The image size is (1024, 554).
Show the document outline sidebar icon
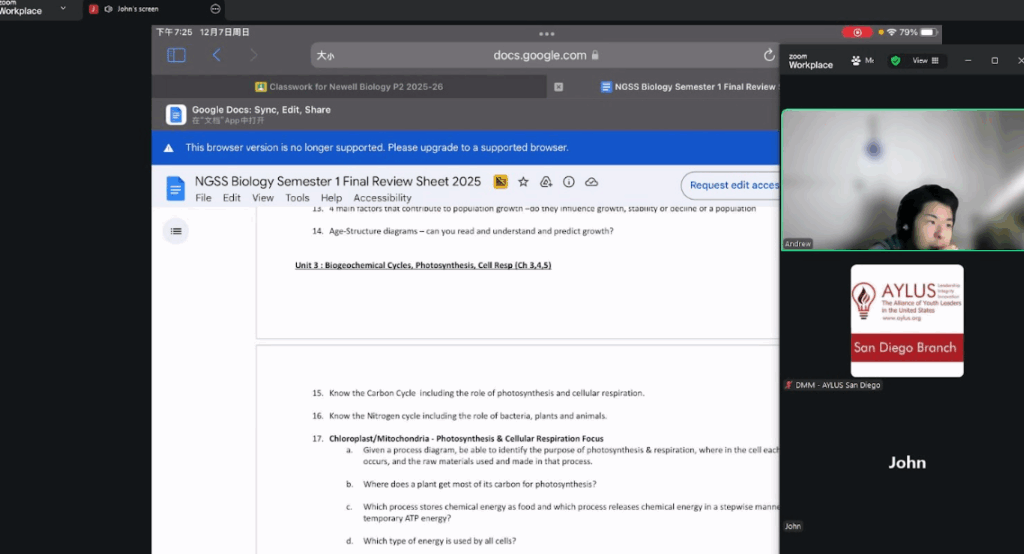coord(176,231)
